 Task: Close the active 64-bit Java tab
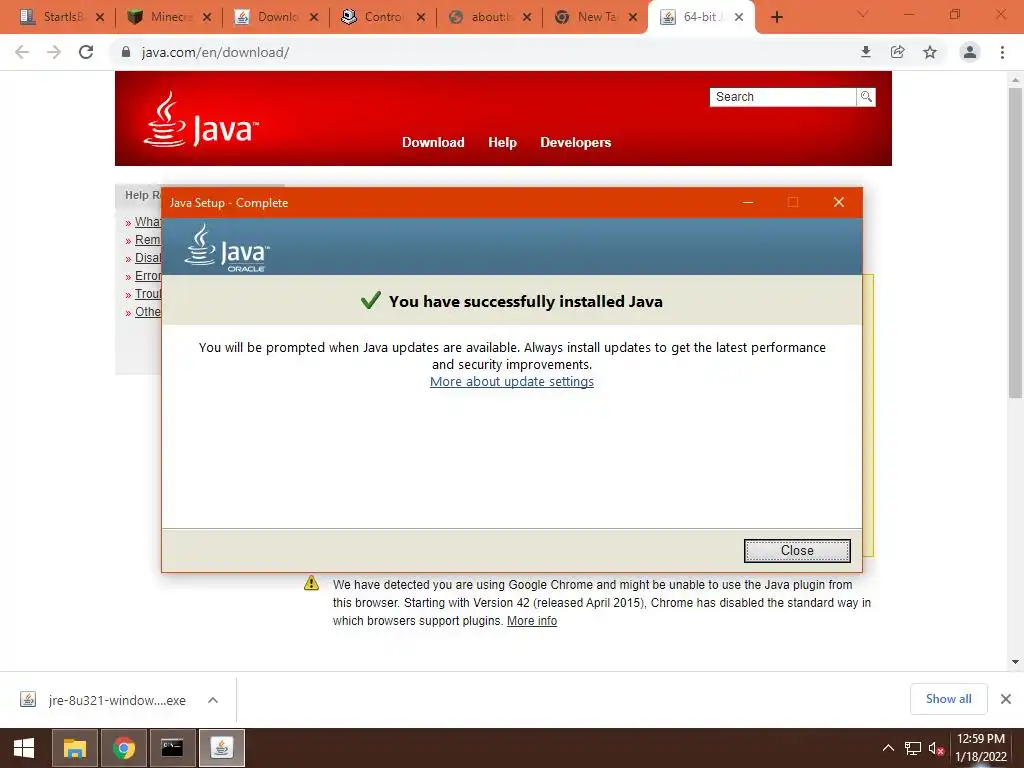point(739,18)
